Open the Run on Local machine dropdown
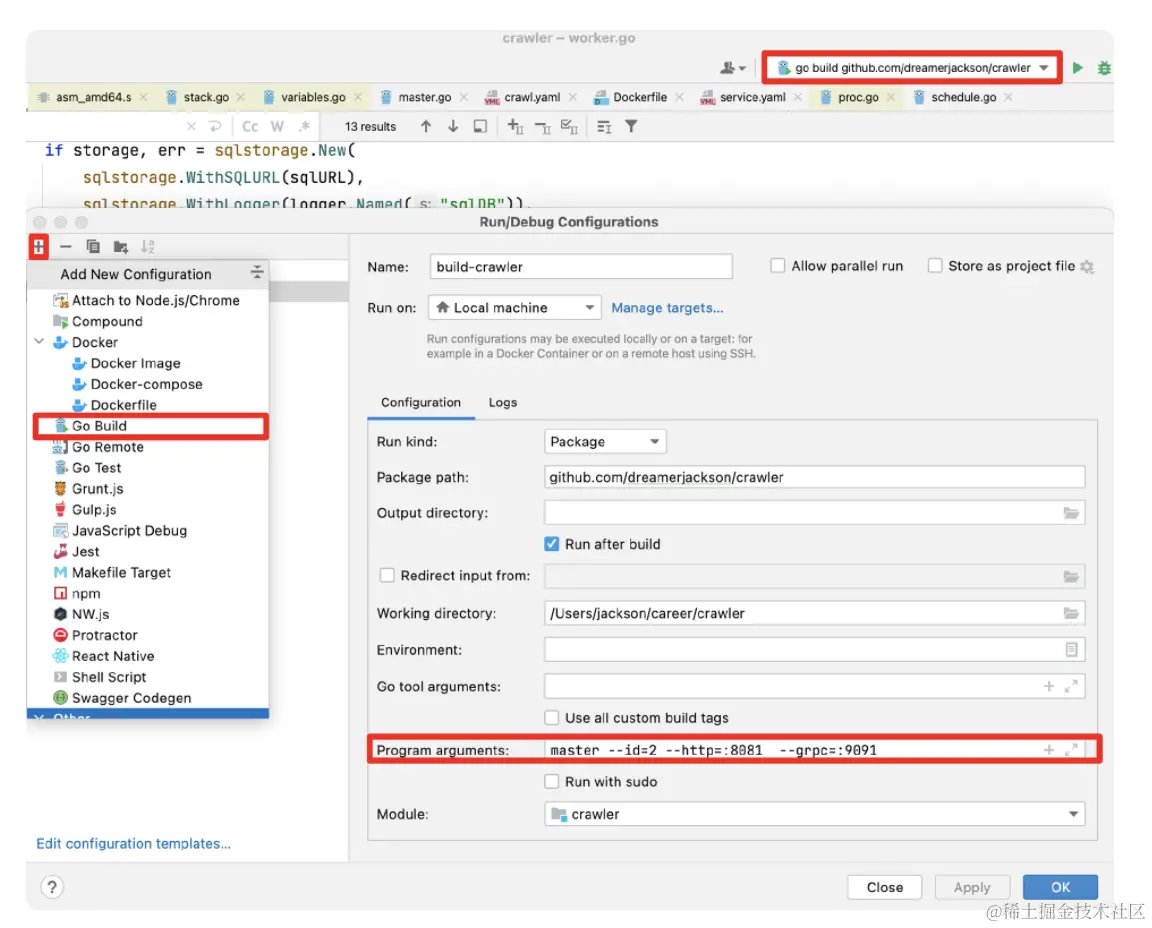 [514, 308]
